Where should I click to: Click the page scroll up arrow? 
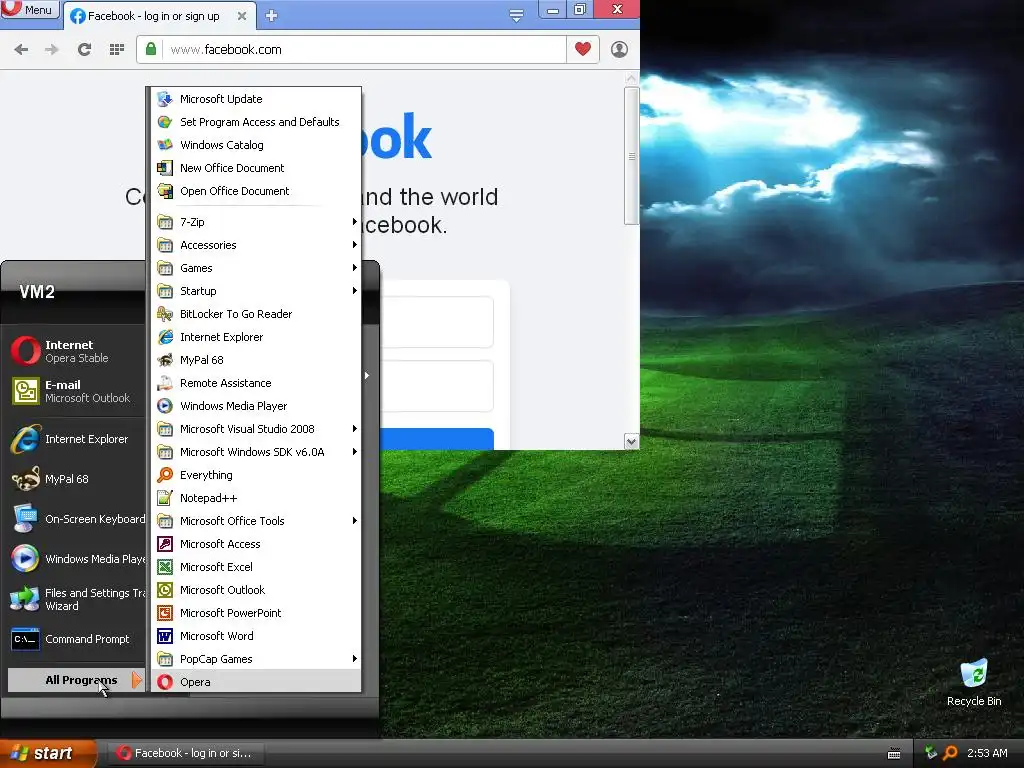631,79
